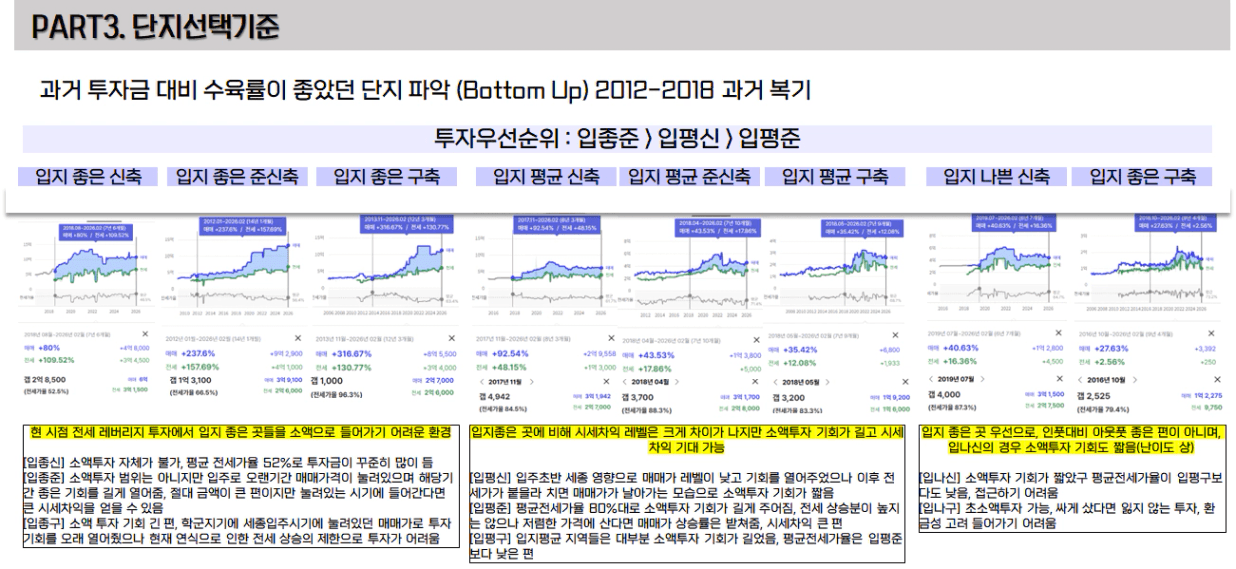Close the 2018년 08월–2026년 02월 summary card
The width and height of the screenshot is (1236, 569).
145,334
